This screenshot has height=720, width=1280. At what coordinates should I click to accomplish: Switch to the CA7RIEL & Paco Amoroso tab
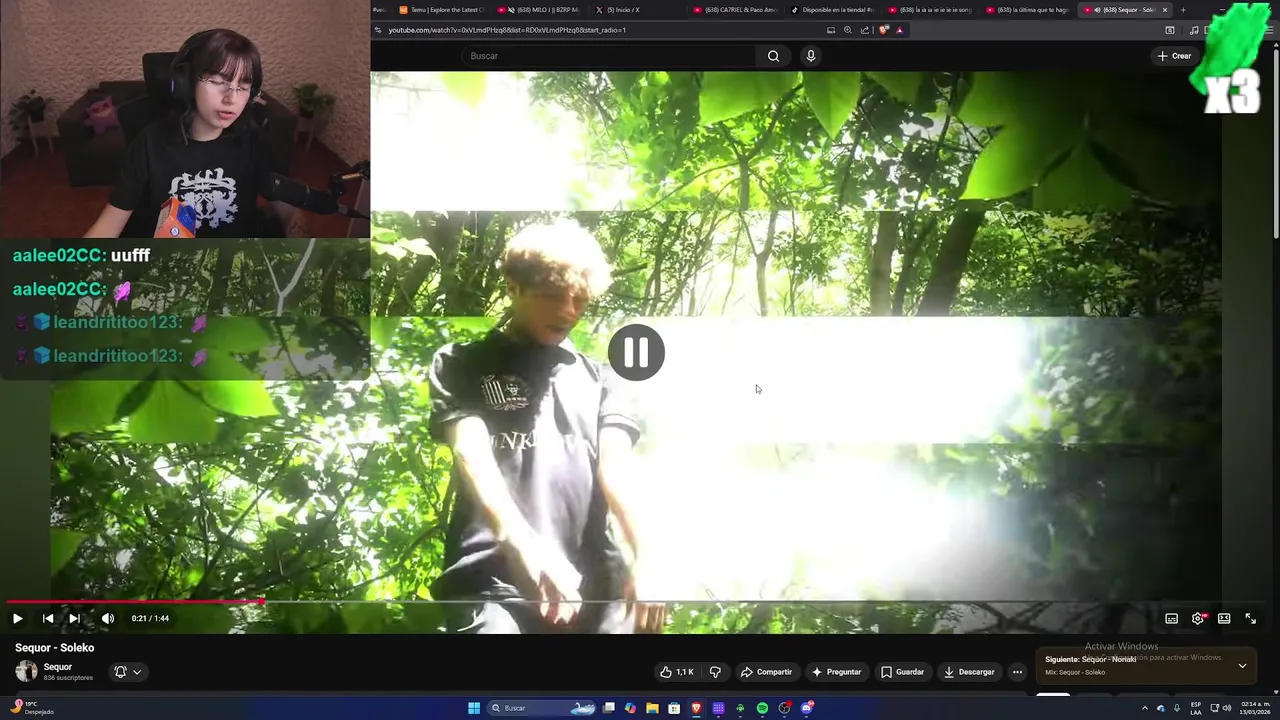[736, 10]
